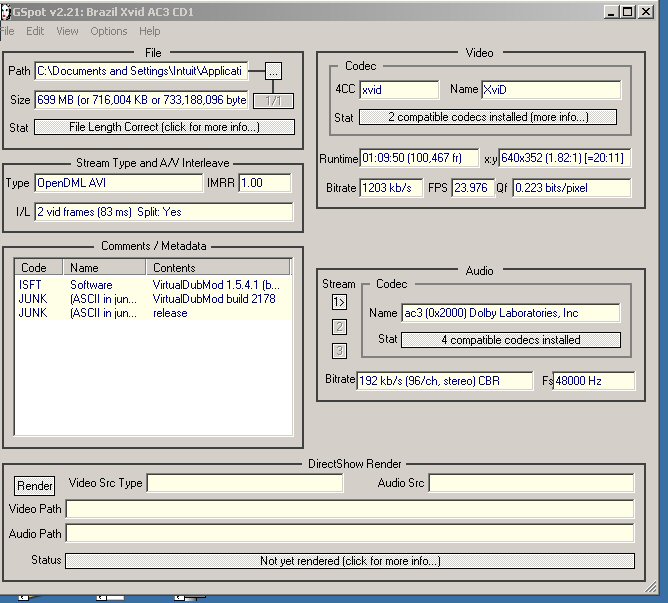Click the Code column header
The height and width of the screenshot is (603, 668).
tap(39, 268)
